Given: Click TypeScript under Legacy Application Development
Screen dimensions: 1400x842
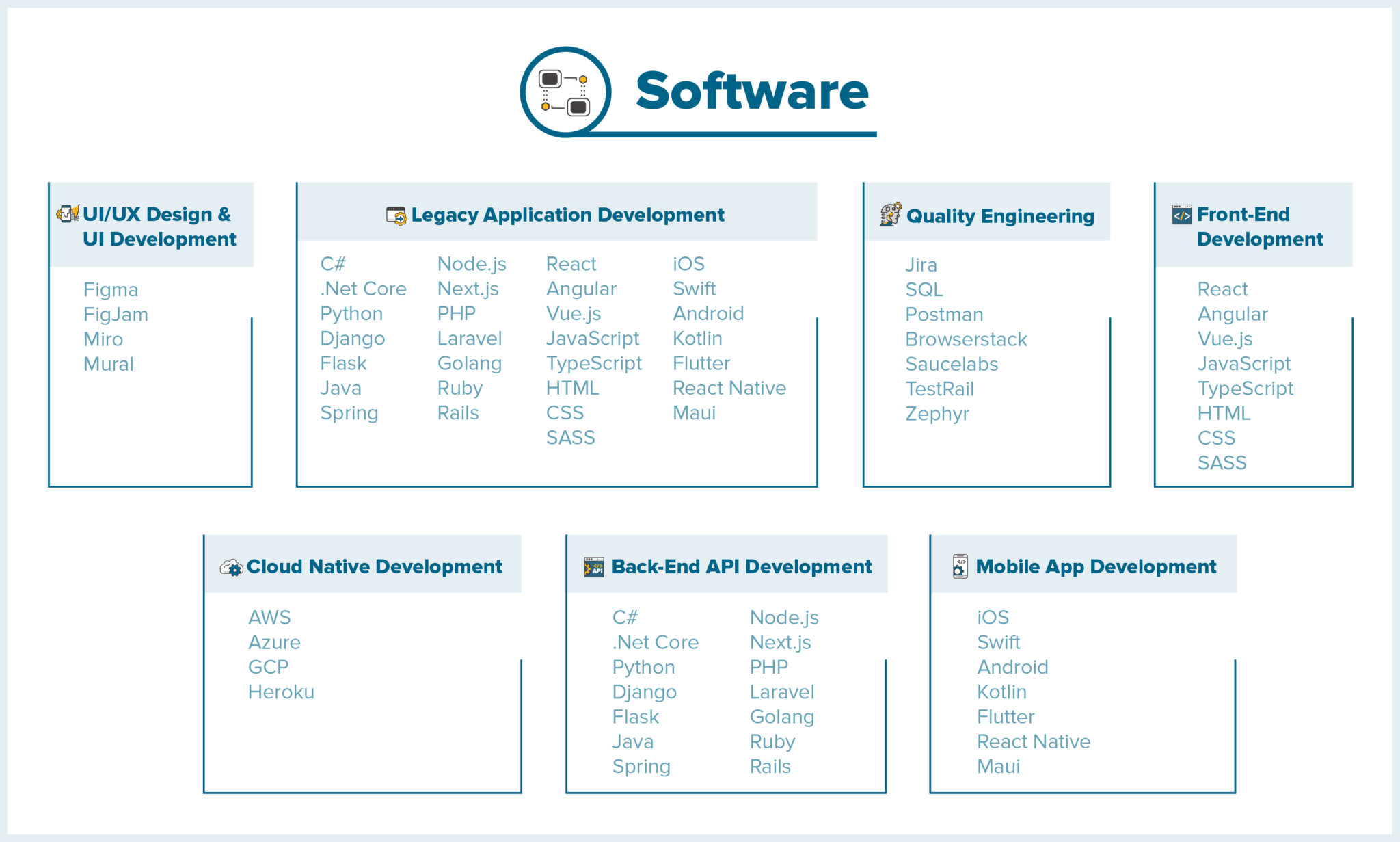Looking at the screenshot, I should (594, 364).
